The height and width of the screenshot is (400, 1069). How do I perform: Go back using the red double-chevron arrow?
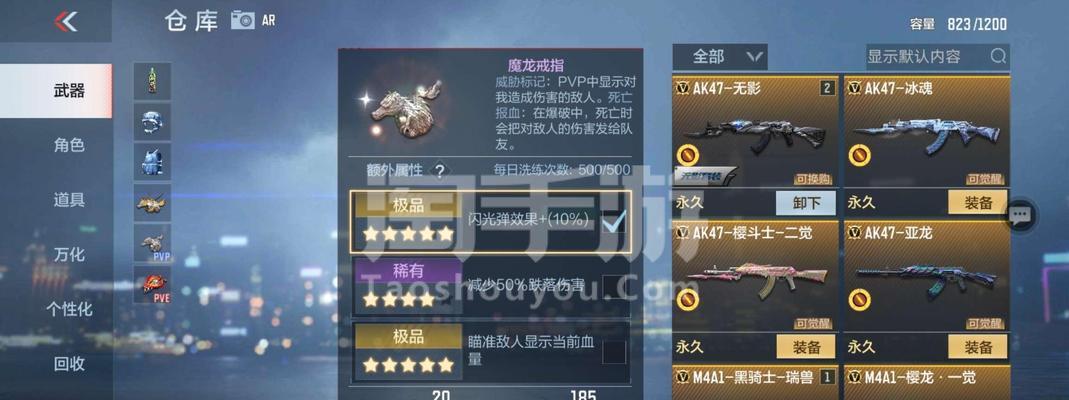[66, 22]
